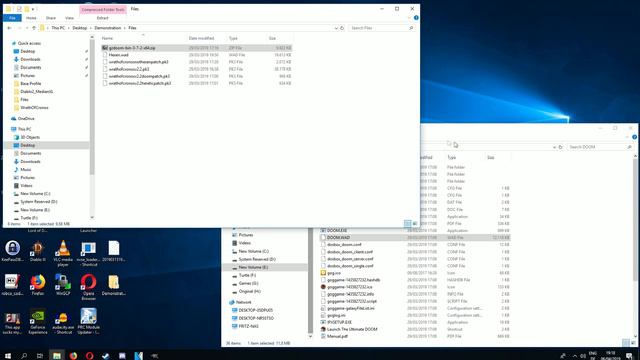640x360 pixels.
Task: Open the WinSCP desktop shortcut
Action: (x=63, y=284)
